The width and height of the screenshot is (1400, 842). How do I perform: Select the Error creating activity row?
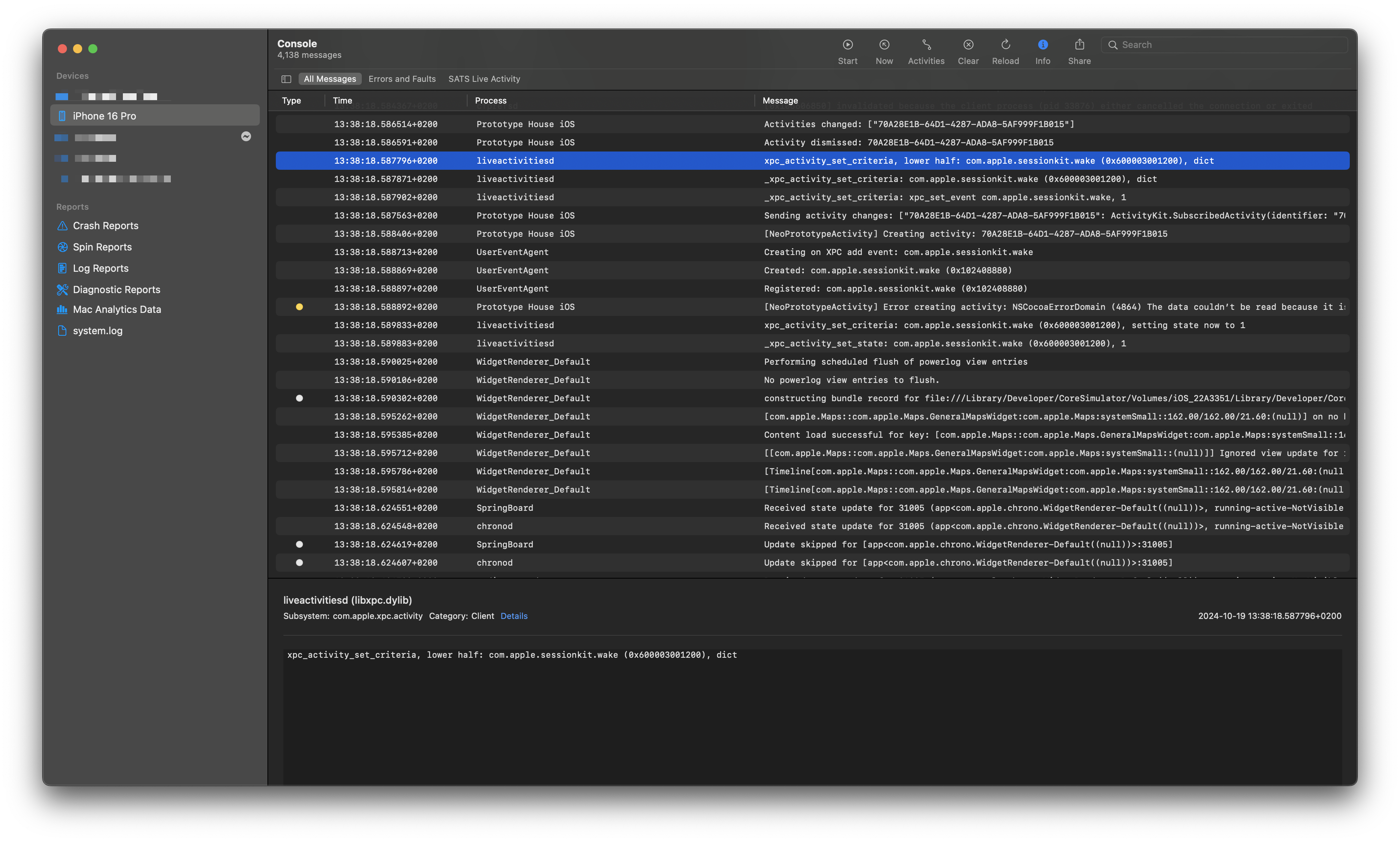812,307
